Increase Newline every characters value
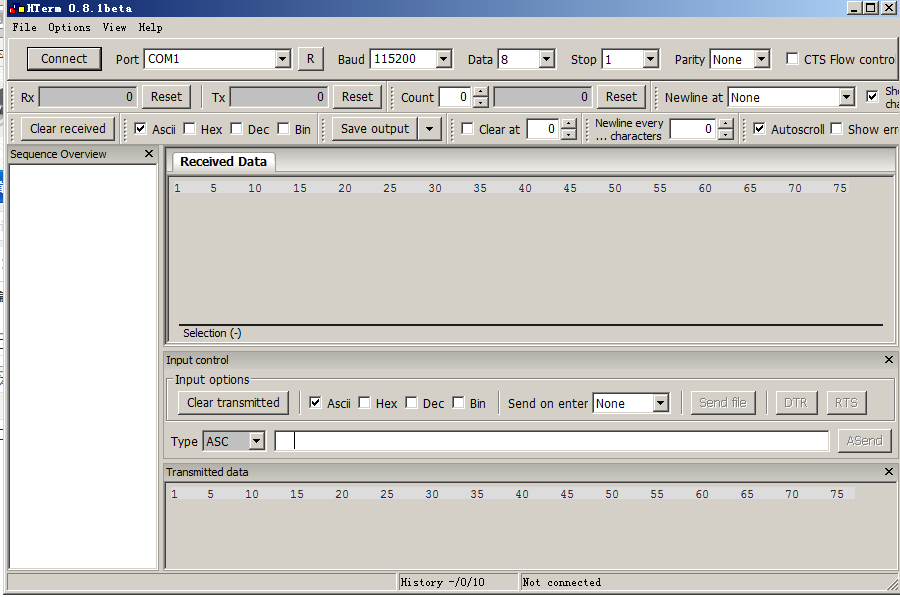900x597 pixels. tap(726, 123)
